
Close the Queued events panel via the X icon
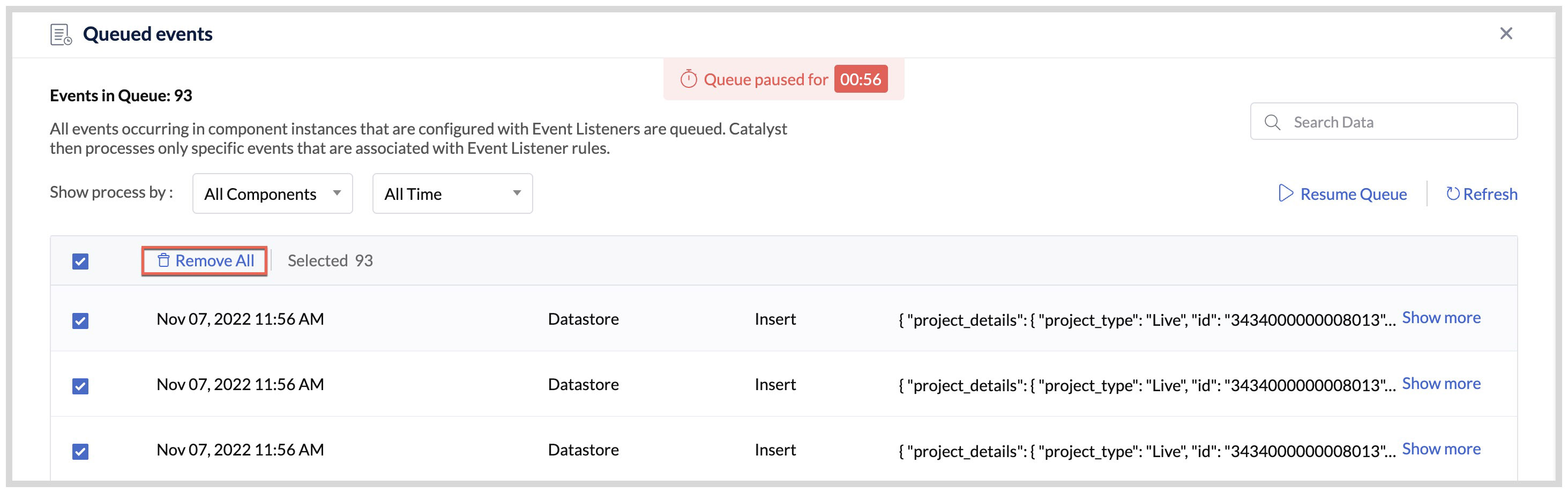coord(1506,33)
